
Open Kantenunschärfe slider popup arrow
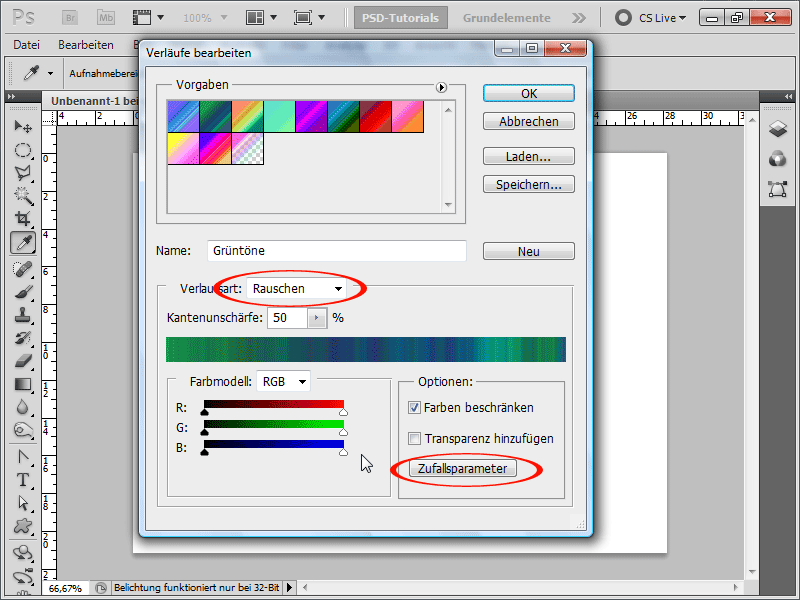317,318
